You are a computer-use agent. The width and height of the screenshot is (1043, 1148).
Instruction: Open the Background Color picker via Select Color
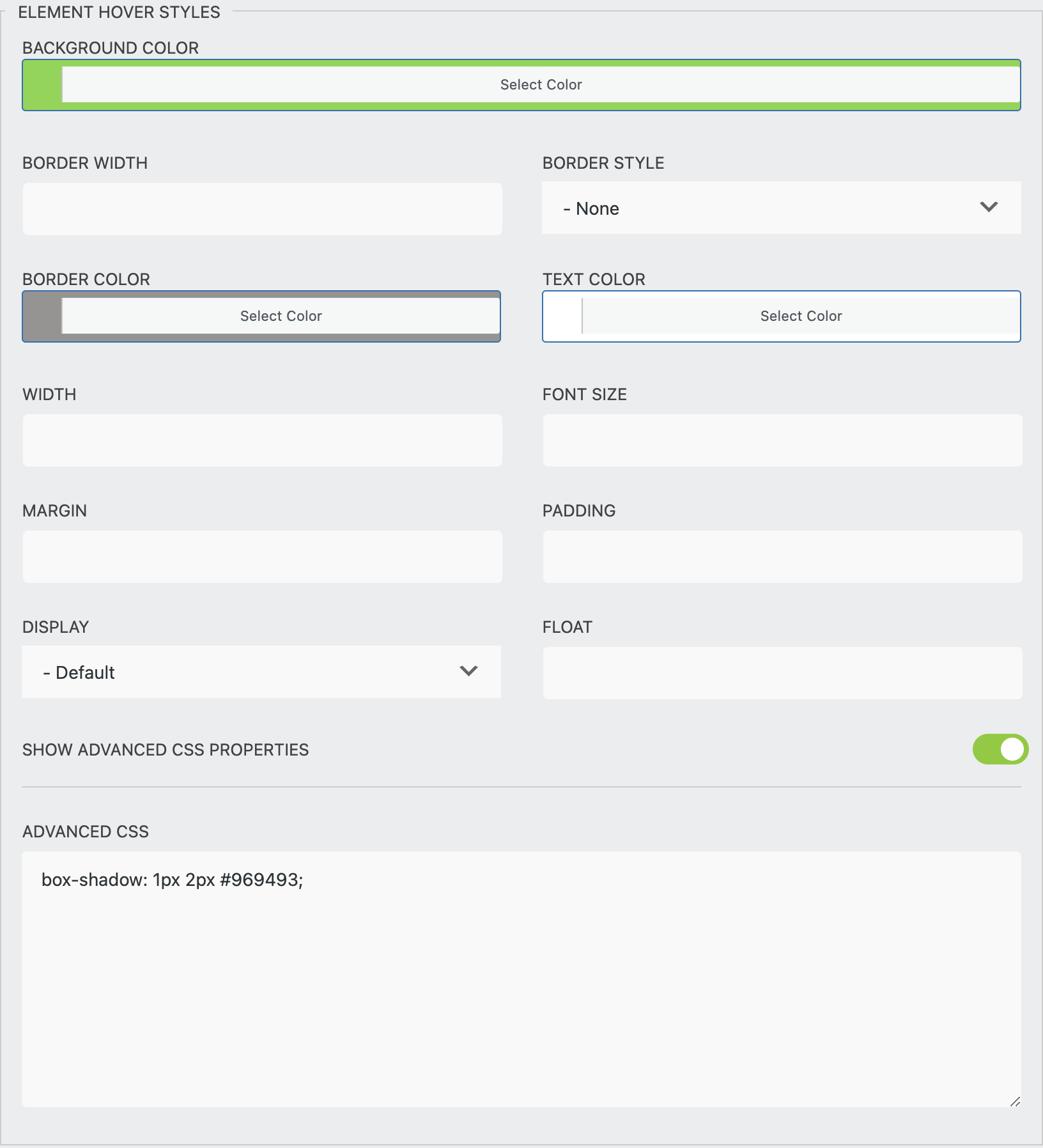(542, 84)
